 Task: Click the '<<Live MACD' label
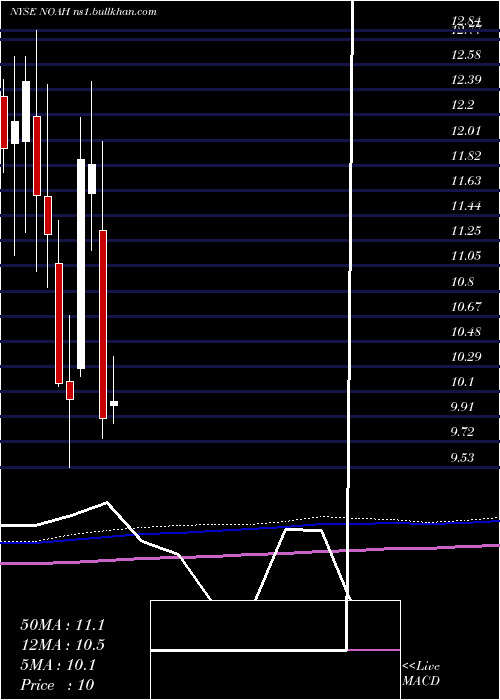pyautogui.click(x=421, y=674)
